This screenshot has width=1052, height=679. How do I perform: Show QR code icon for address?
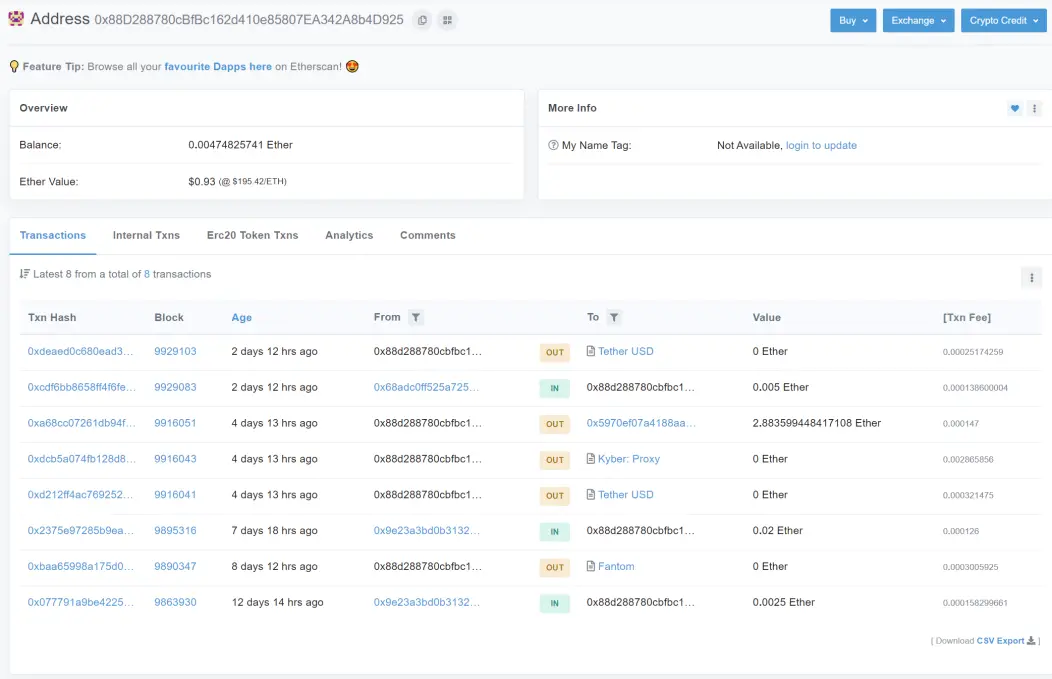point(448,20)
